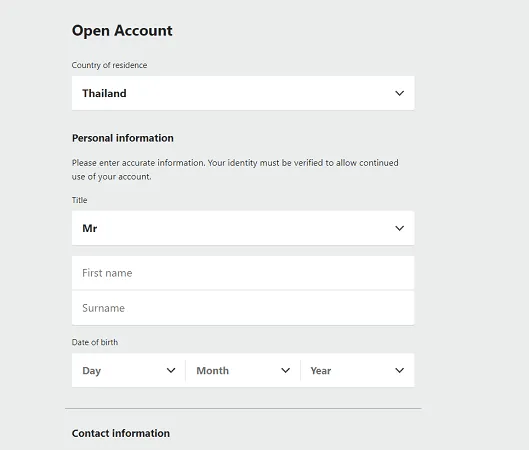Click the chevron beside Thailand
The height and width of the screenshot is (450, 529).
(x=399, y=93)
